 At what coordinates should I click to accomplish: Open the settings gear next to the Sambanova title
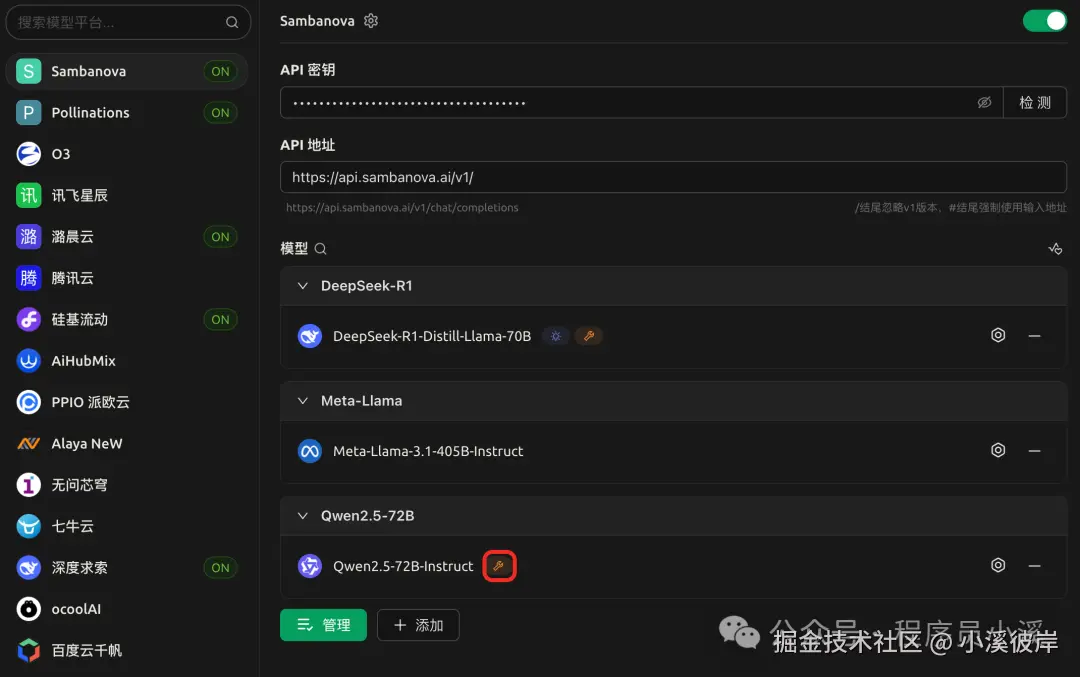tap(371, 21)
